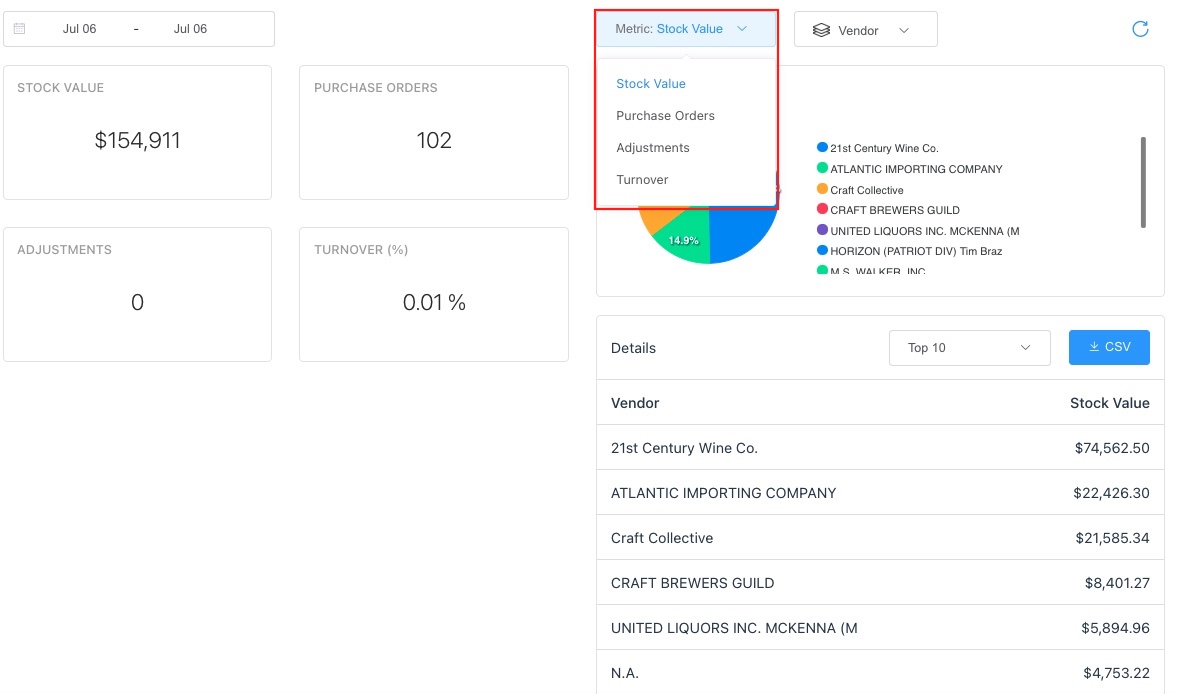The image size is (1179, 694).
Task: Choose Adjustments in the metric menu
Action: point(653,148)
